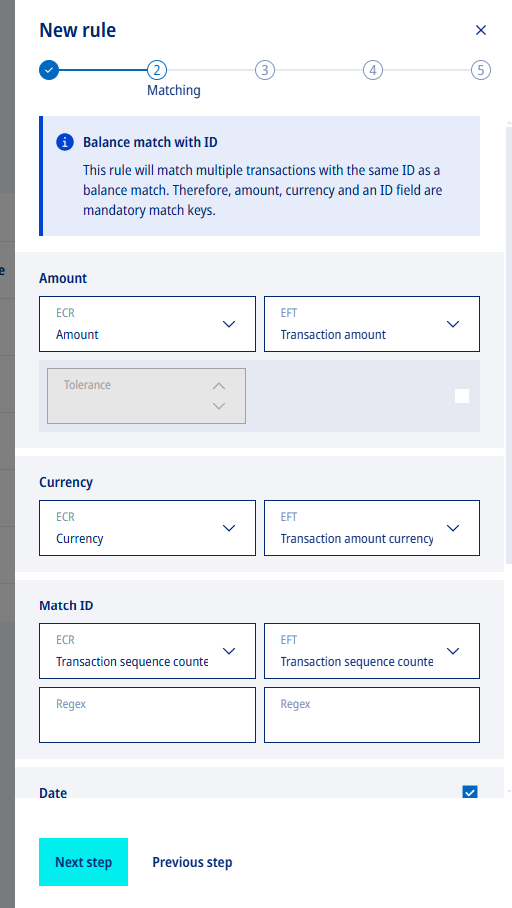The image size is (512, 908).
Task: Select the Matching step 2 tab
Action: (157, 71)
